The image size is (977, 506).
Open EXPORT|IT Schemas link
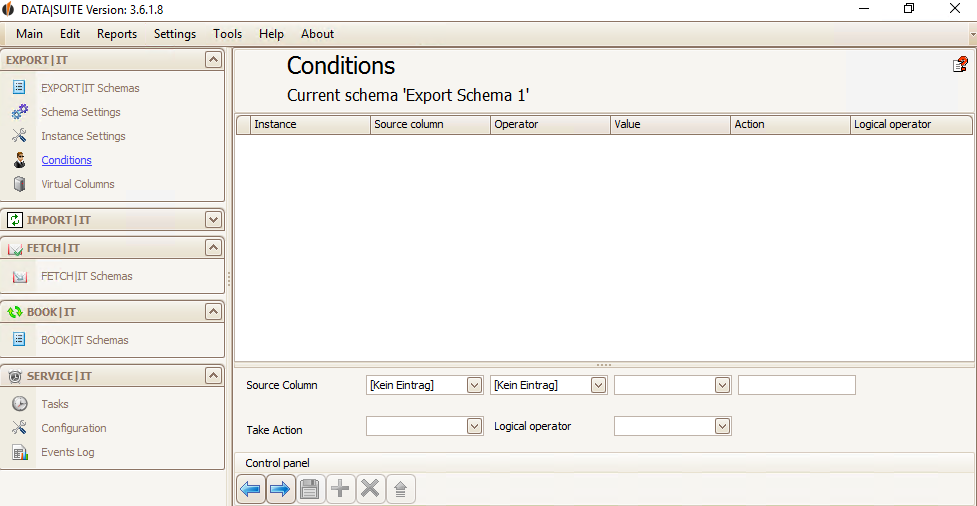point(90,88)
